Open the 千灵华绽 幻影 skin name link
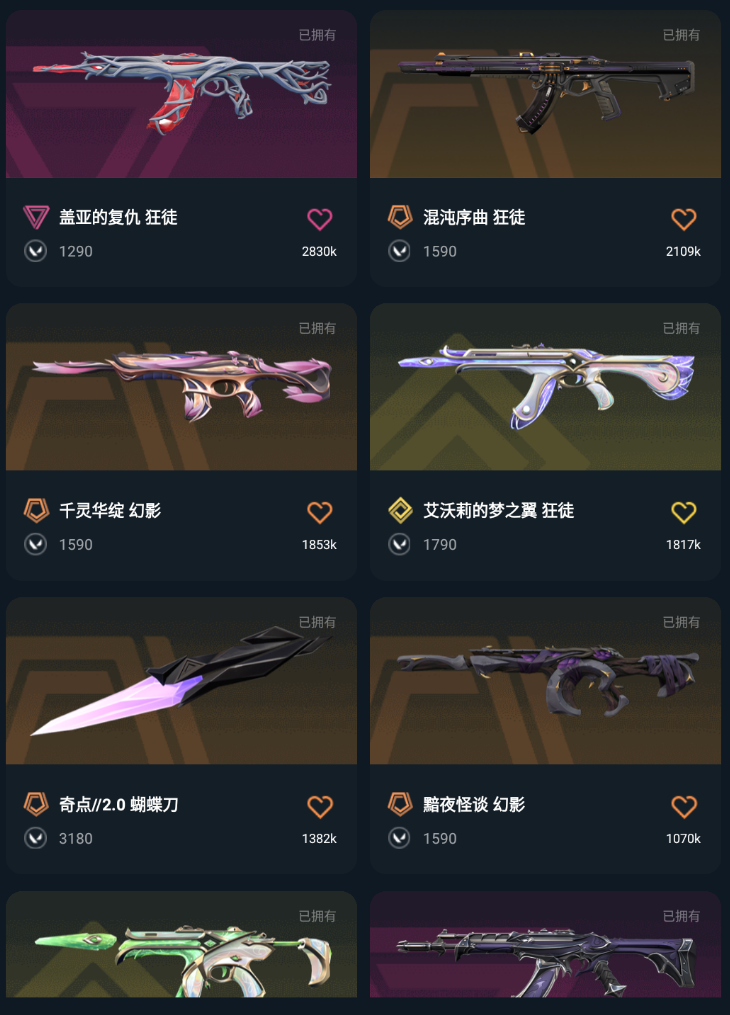This screenshot has width=730, height=1015. 110,511
